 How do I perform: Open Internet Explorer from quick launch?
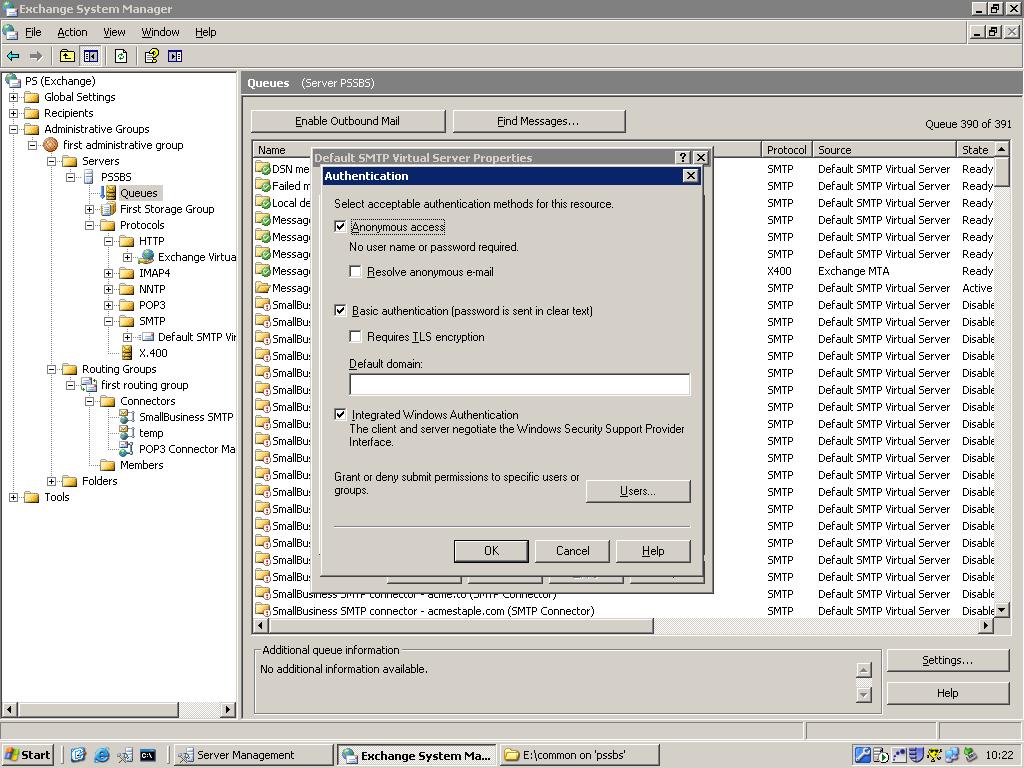coord(102,755)
